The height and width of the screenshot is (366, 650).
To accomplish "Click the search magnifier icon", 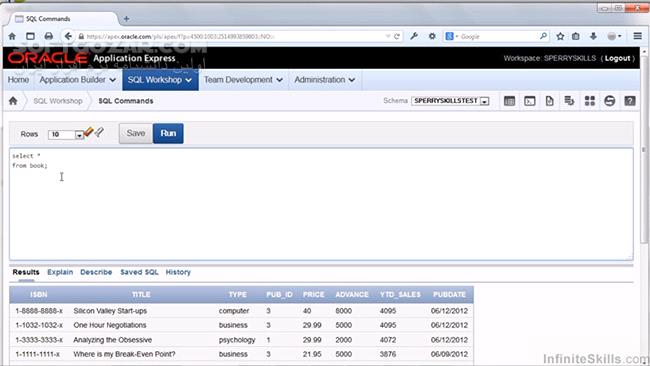I will 543,36.
